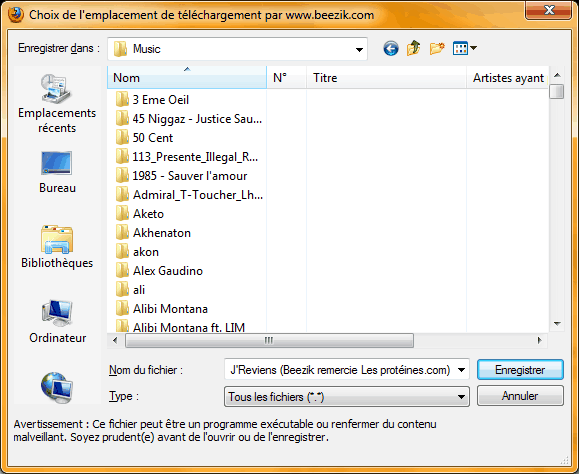Image resolution: width=579 pixels, height=474 pixels.
Task: Sort by the Nom column header
Action: [187, 78]
